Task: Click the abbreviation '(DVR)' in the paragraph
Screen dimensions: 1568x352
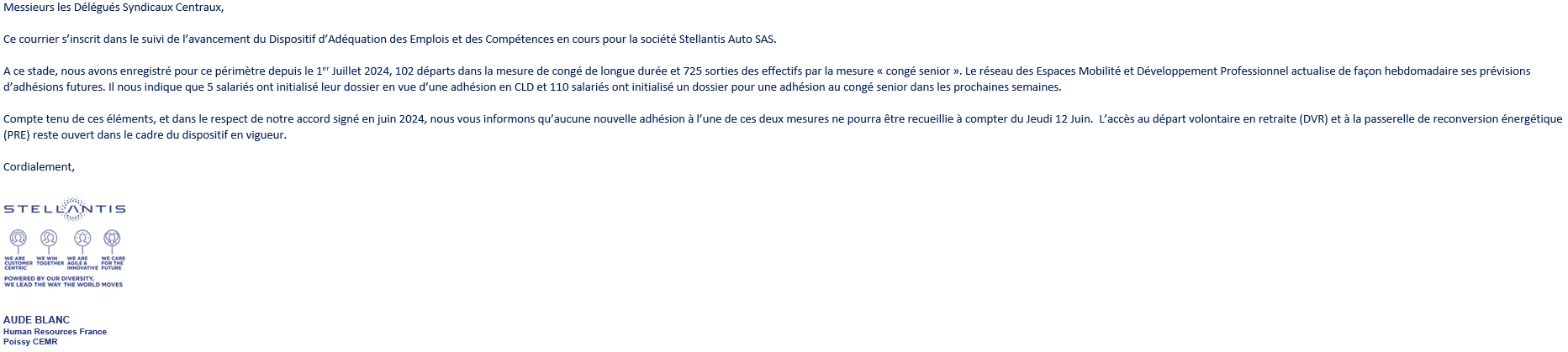Action: coord(1313,119)
